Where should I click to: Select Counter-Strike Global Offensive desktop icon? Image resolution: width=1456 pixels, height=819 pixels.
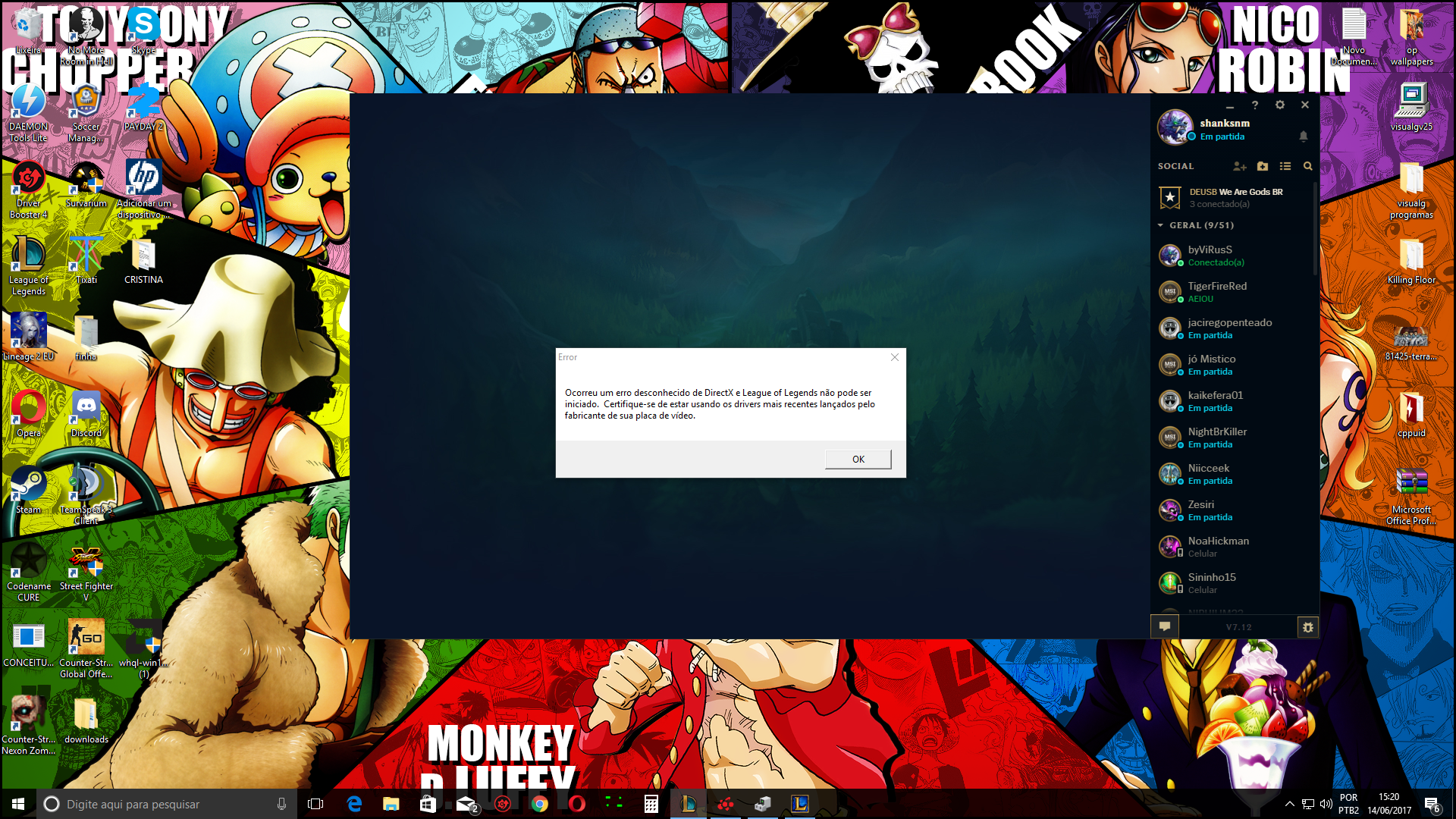coord(86,649)
